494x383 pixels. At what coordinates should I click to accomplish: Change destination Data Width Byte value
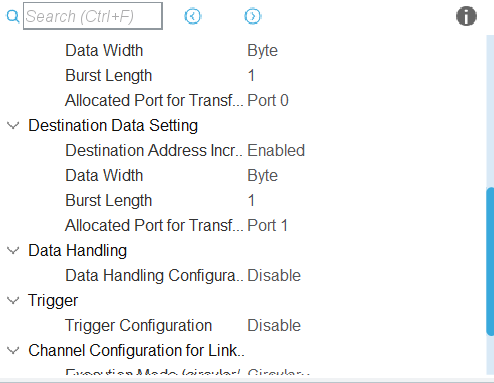click(263, 176)
